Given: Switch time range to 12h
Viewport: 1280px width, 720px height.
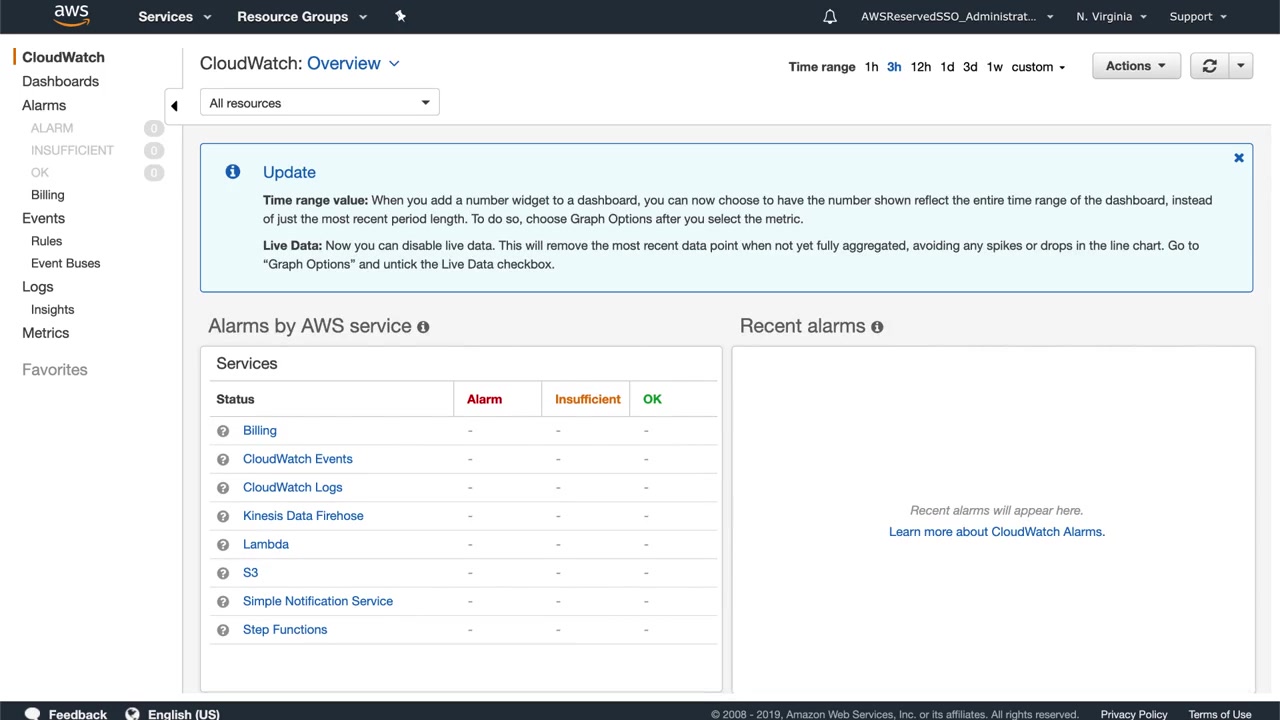Looking at the screenshot, I should click(920, 67).
